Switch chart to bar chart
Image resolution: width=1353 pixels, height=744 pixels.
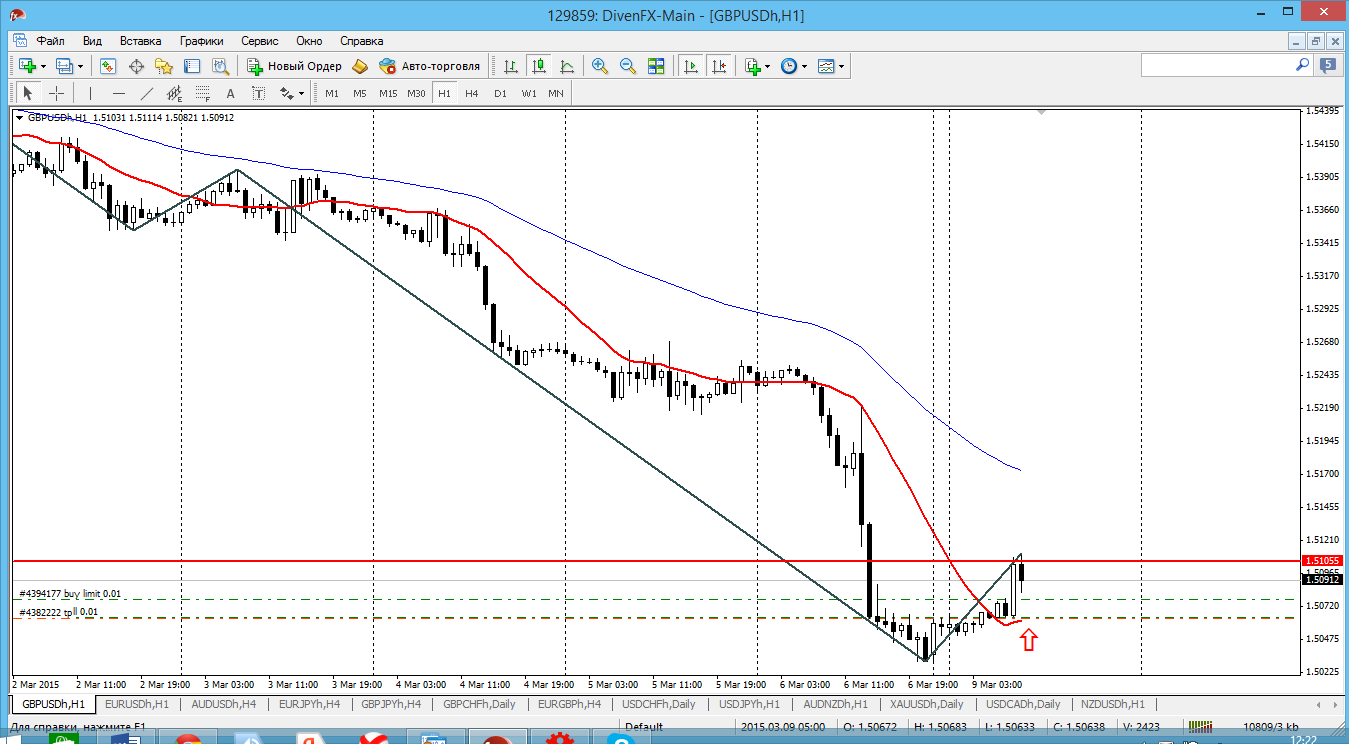[511, 66]
